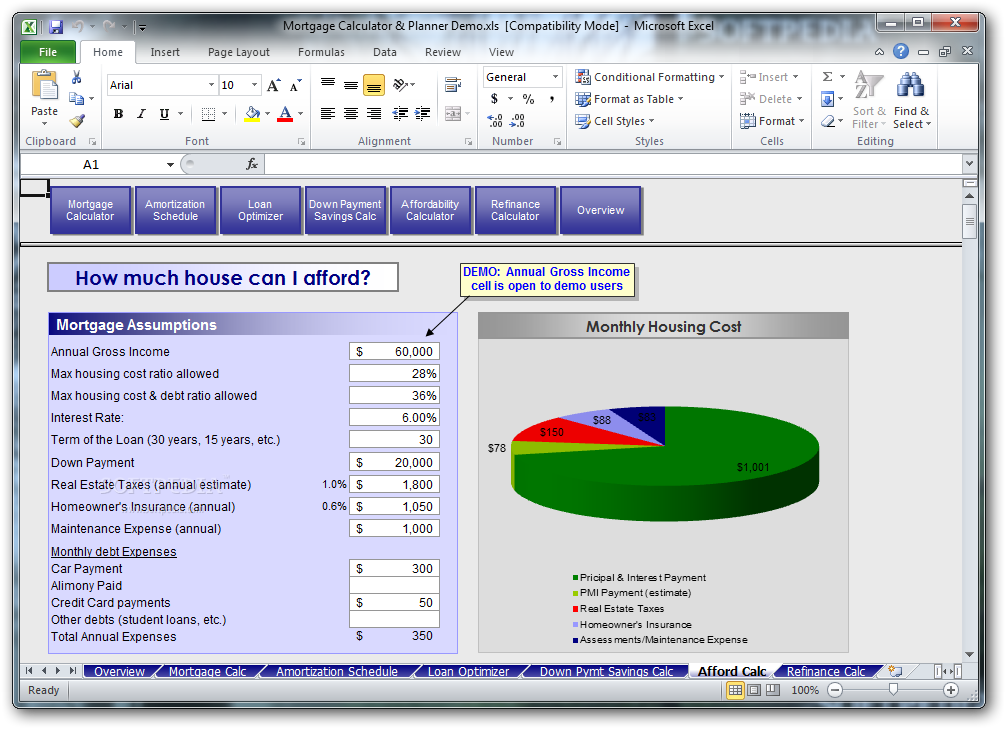
Task: Click the Increase Decimal icon
Action: (495, 121)
